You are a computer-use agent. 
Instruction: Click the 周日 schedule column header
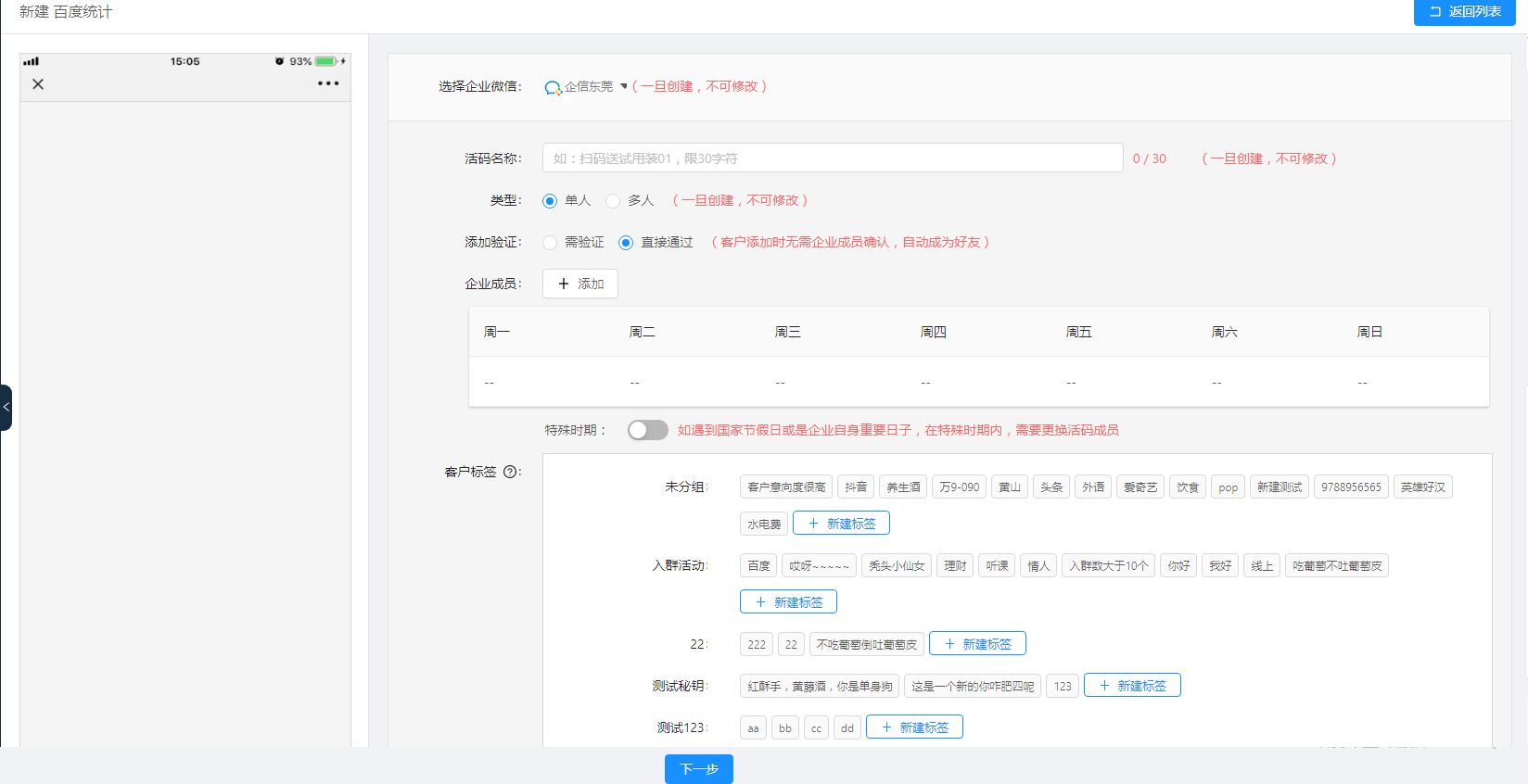[1369, 332]
